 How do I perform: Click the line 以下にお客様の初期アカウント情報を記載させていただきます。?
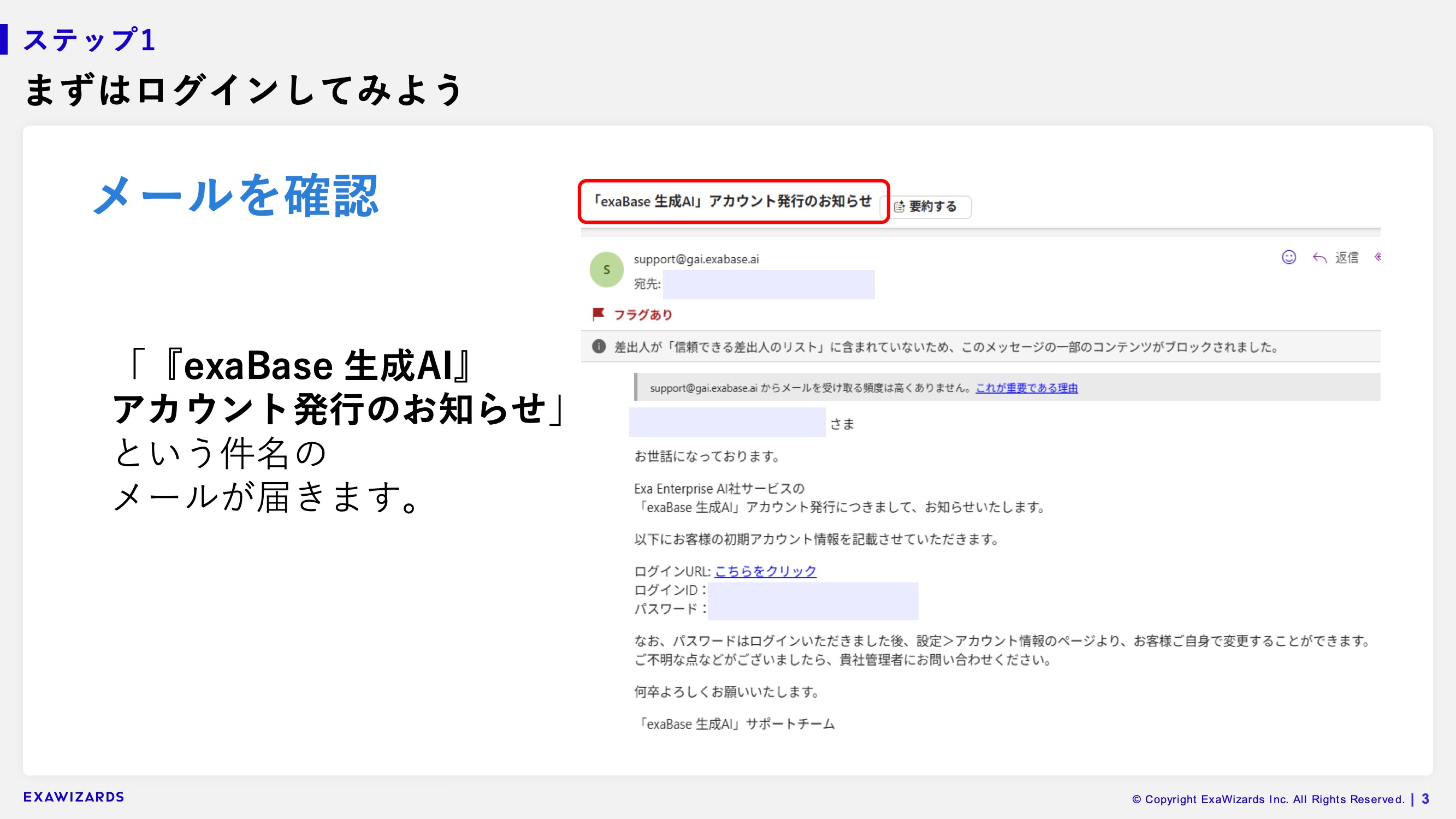(816, 539)
